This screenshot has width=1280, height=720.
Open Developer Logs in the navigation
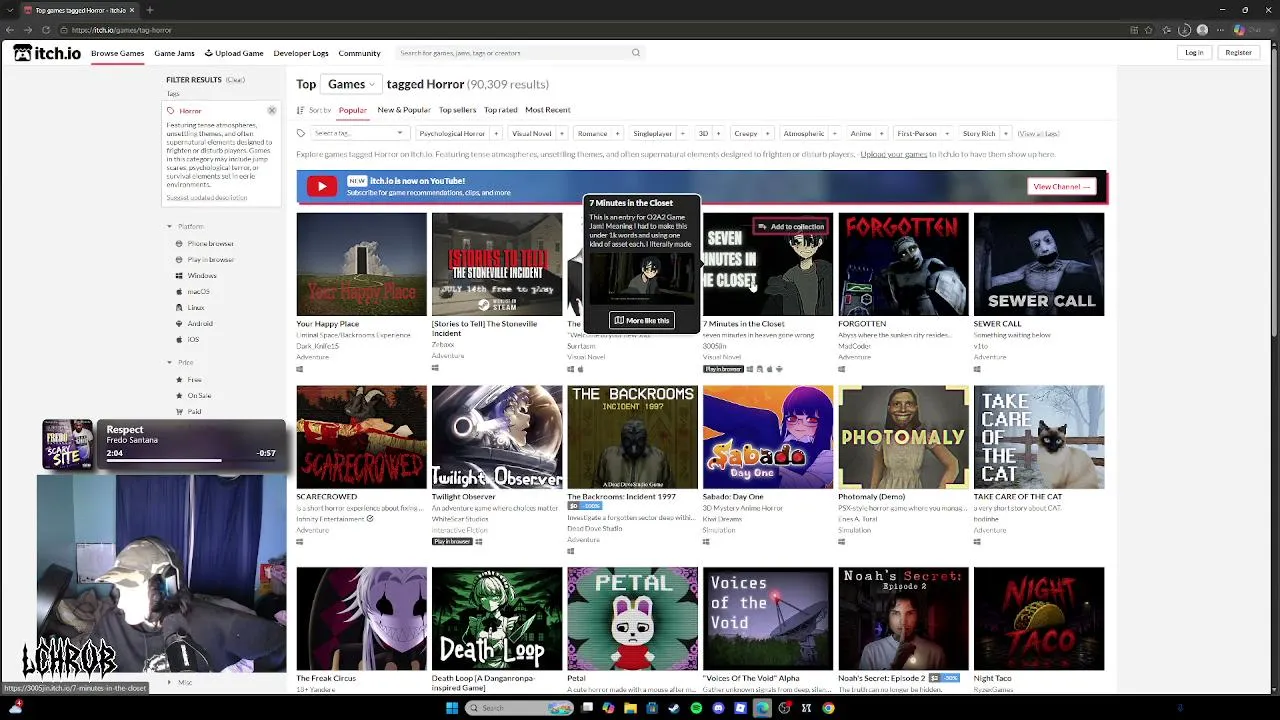click(301, 53)
